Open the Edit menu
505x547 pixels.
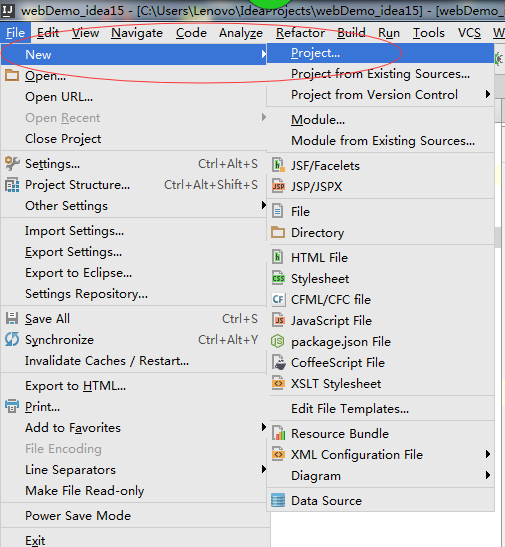pyautogui.click(x=48, y=33)
